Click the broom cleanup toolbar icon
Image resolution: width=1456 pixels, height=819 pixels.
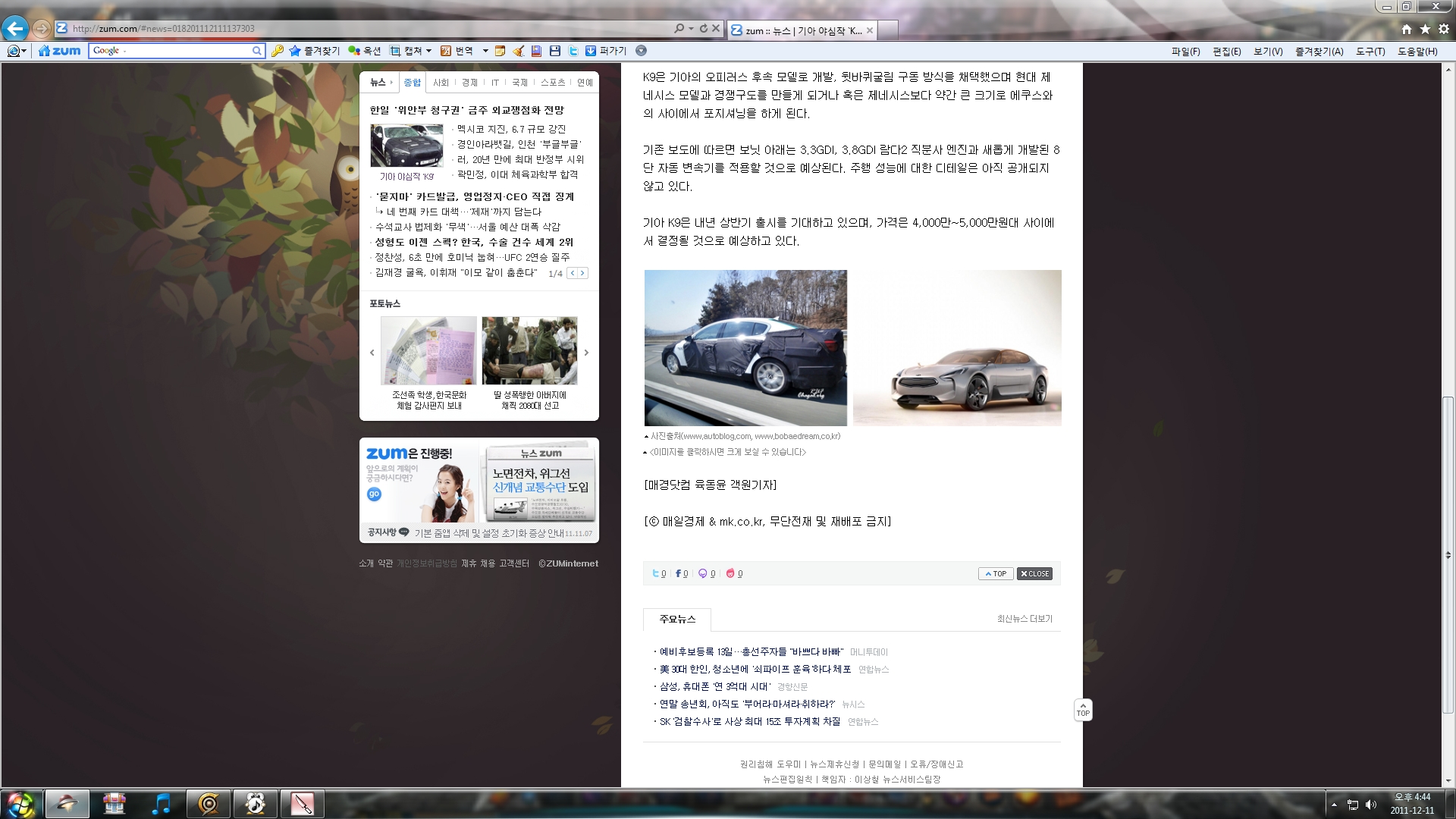519,51
